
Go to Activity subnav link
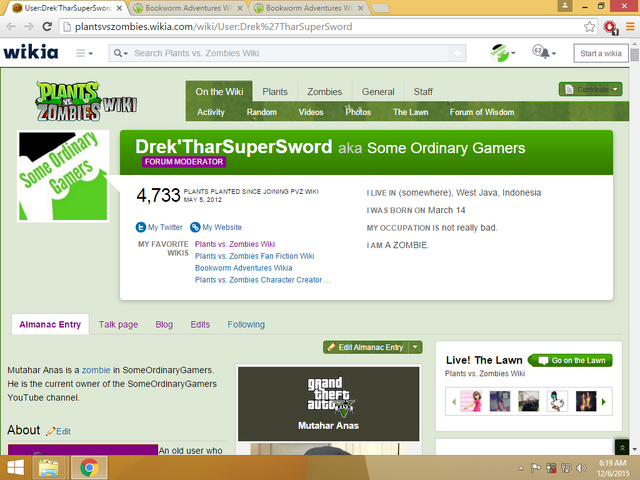tap(211, 112)
